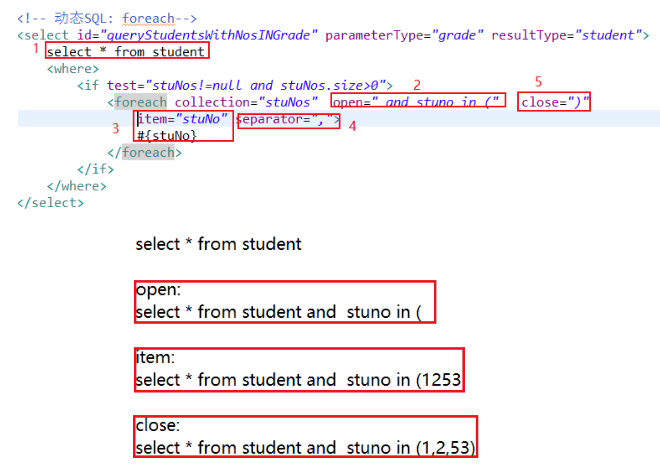
Task: Click the separator="," attribute
Action: [288, 119]
